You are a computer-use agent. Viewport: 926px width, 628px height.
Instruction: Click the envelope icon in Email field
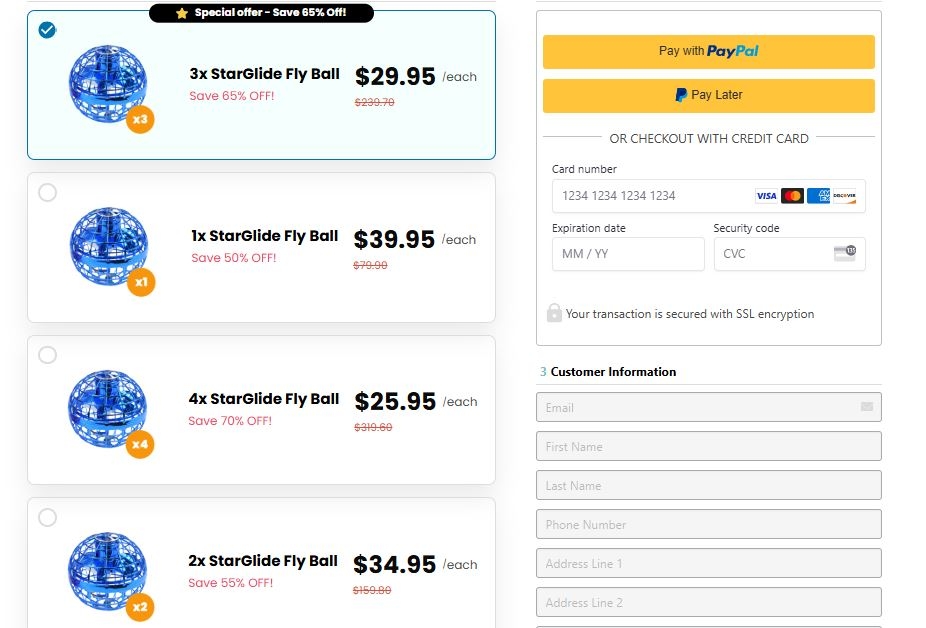click(866, 407)
